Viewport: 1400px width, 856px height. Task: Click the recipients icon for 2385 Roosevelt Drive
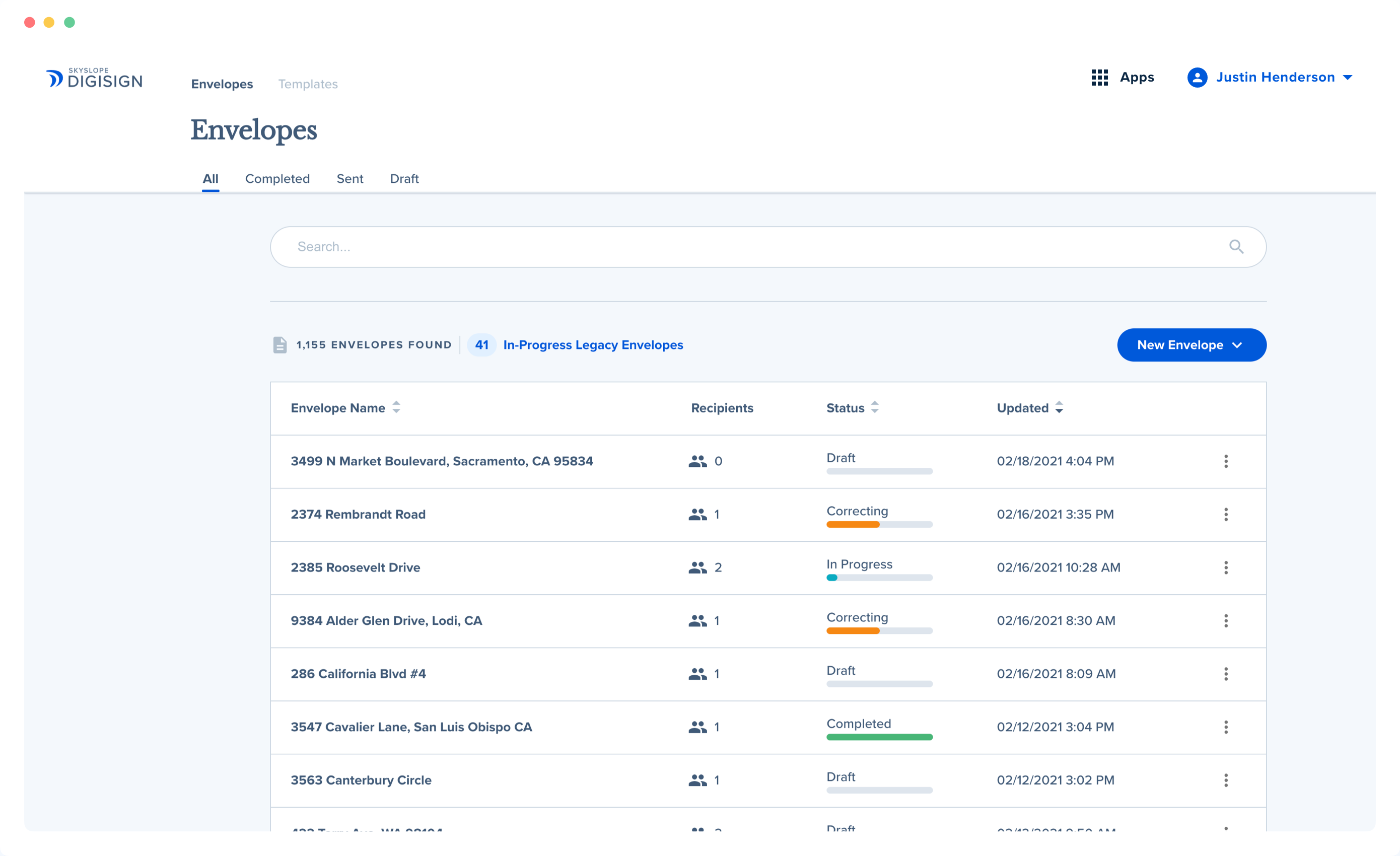click(698, 567)
